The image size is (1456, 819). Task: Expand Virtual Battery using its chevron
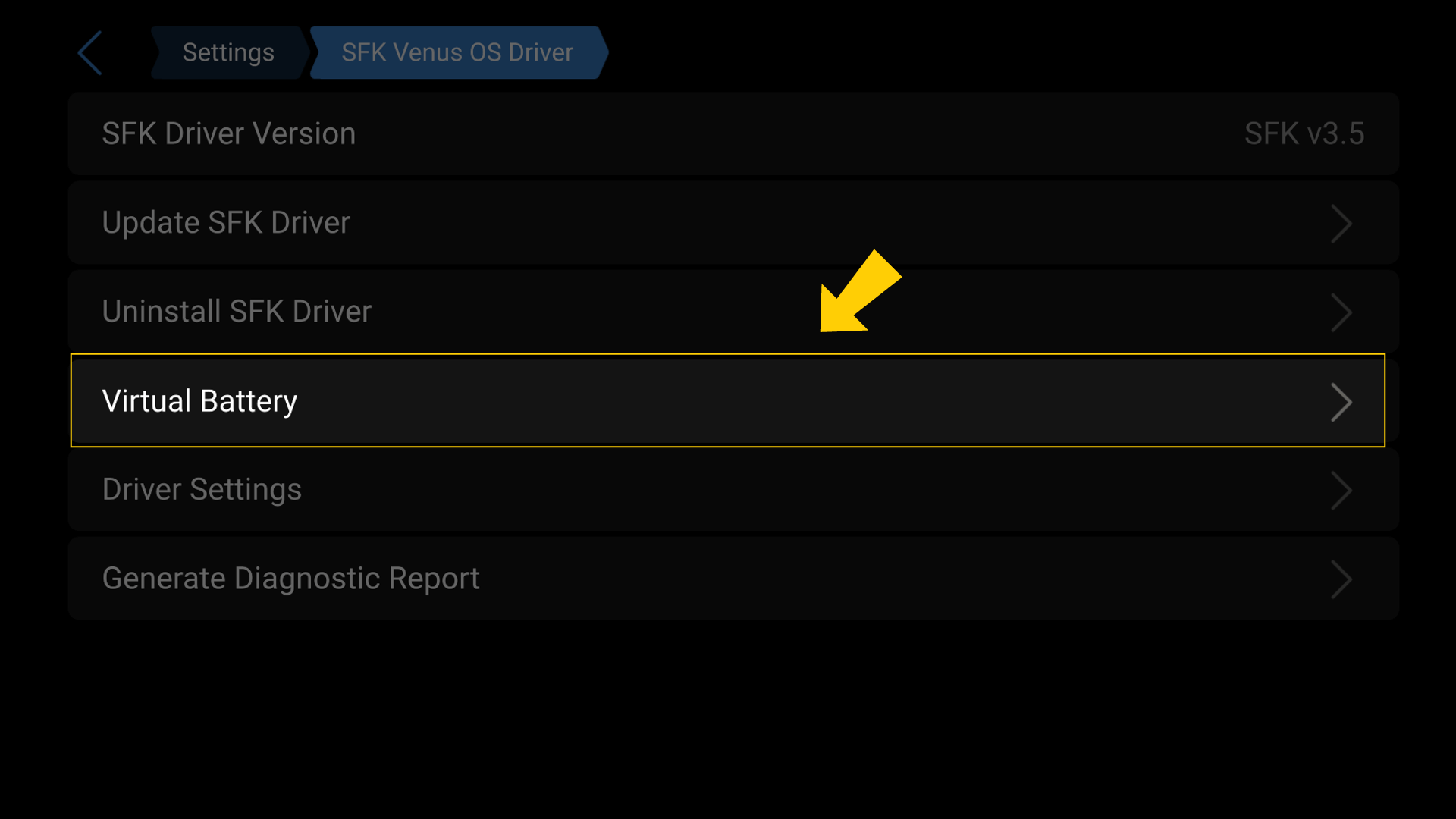[1342, 403]
